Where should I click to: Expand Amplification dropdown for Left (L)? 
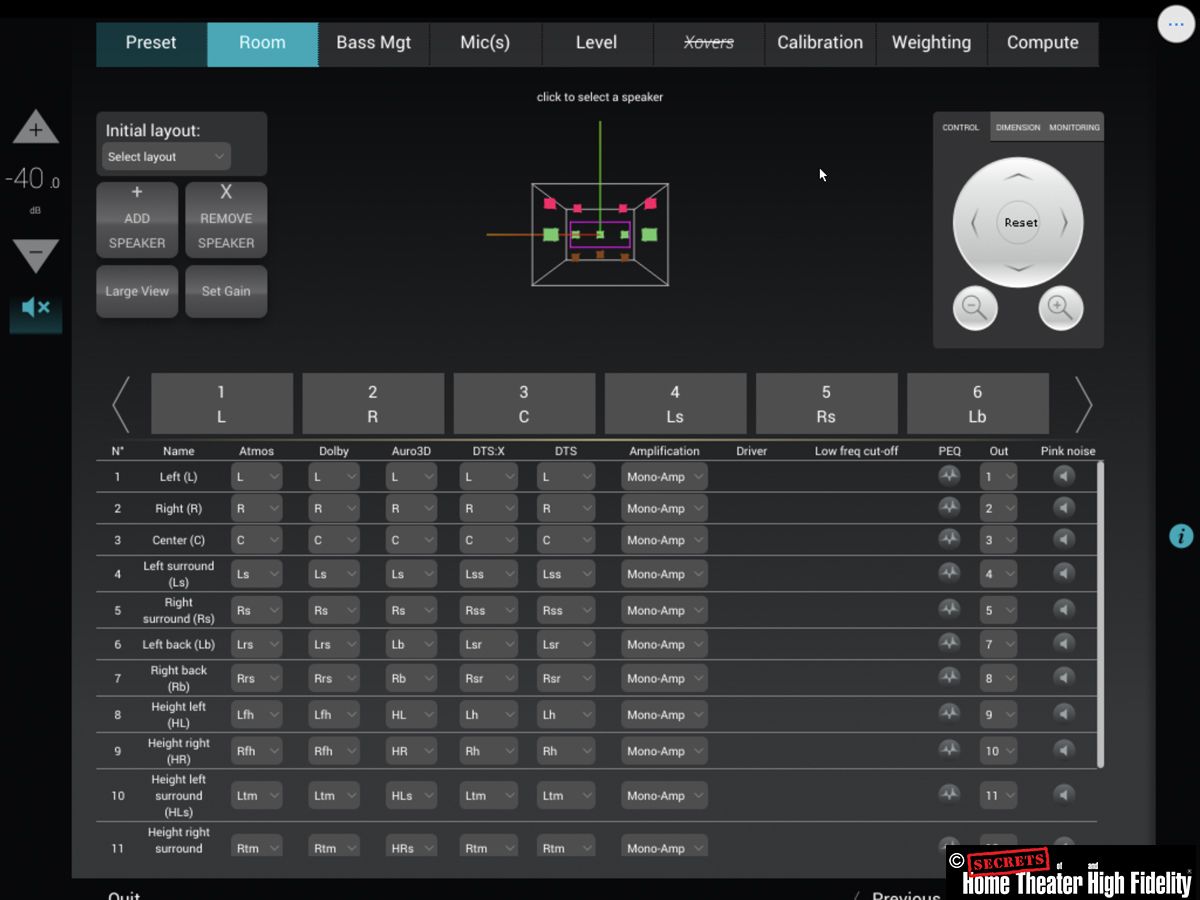[664, 477]
